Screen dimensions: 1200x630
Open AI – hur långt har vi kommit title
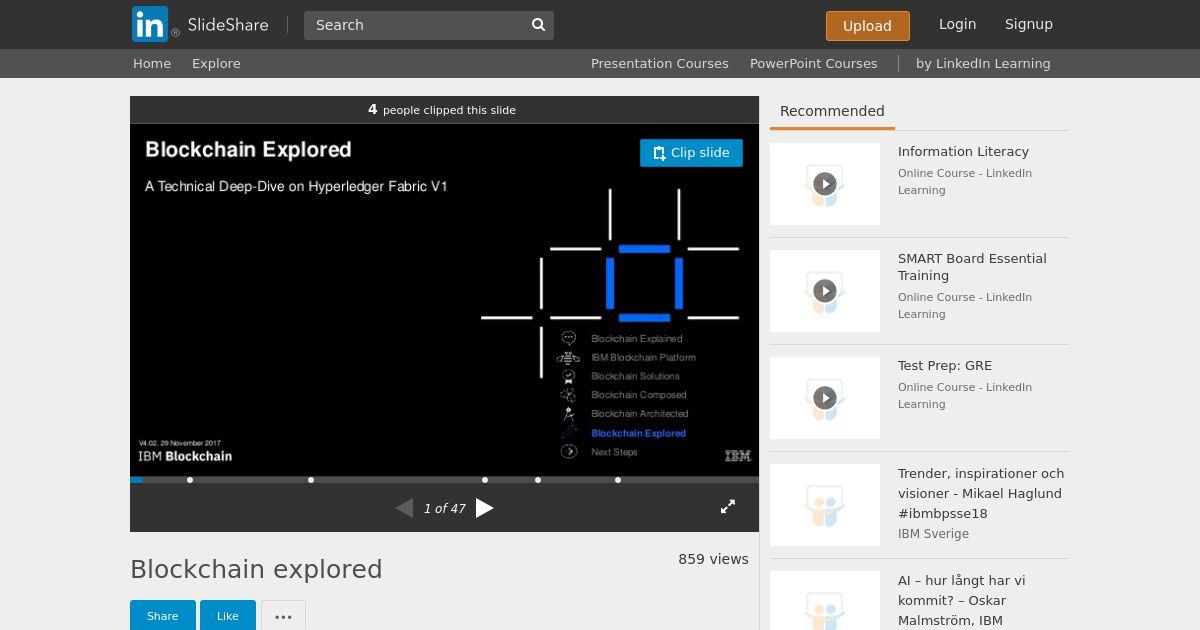coord(961,600)
